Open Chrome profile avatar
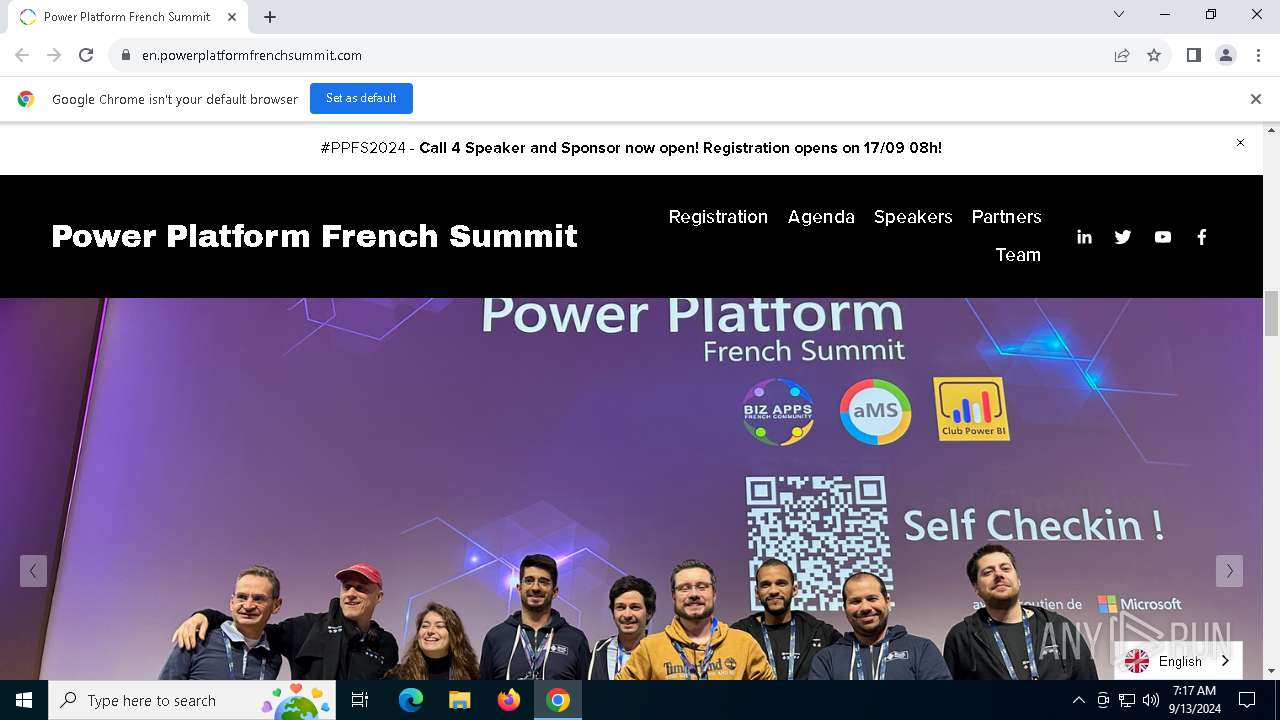 [x=1225, y=55]
